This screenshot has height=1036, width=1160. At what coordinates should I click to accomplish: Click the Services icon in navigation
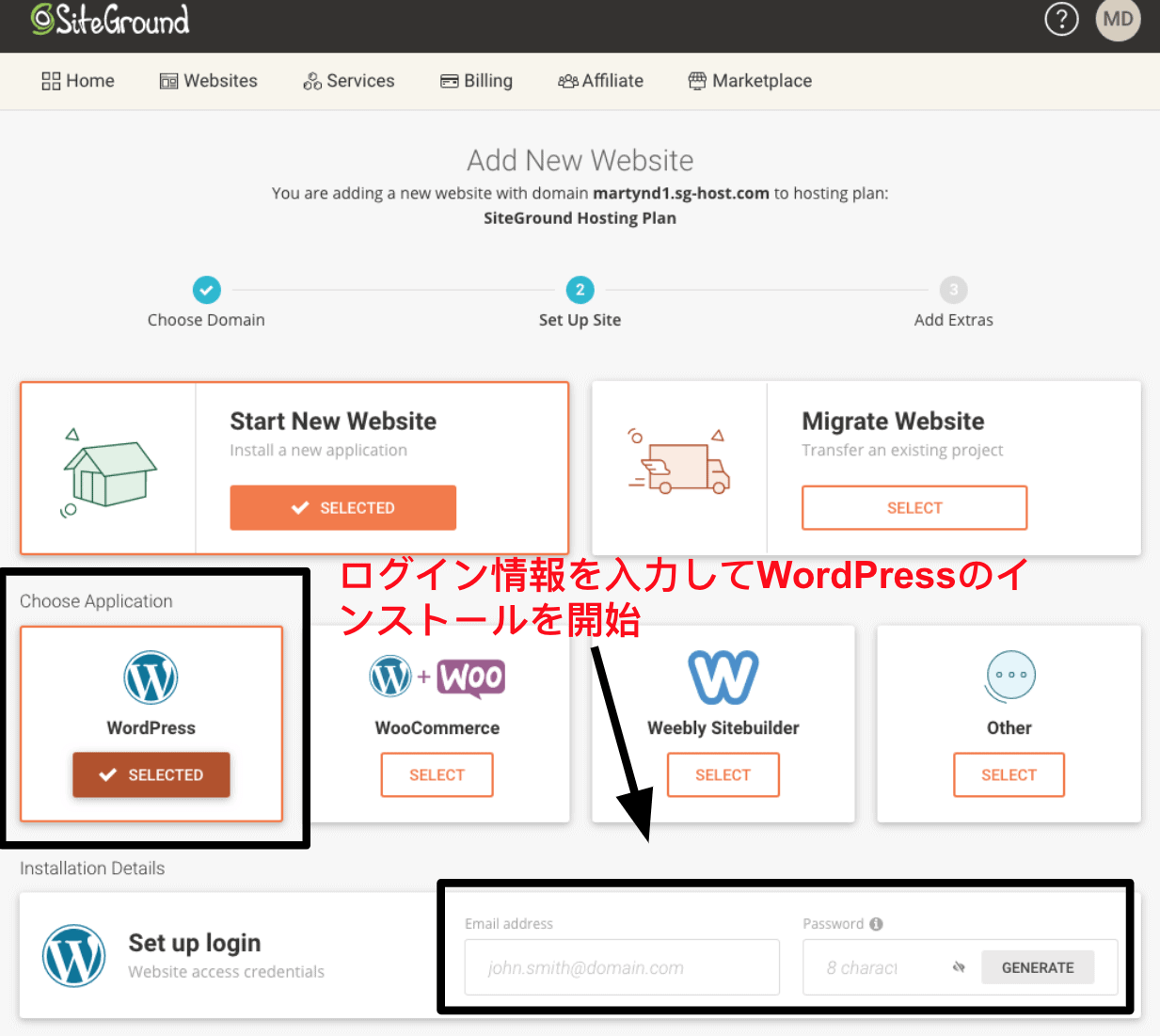point(312,82)
